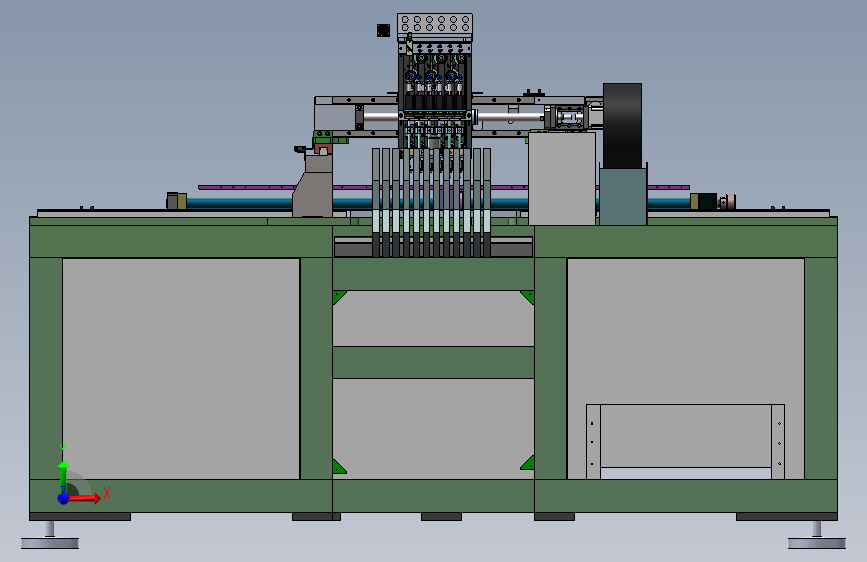
Task: Select the chrome shaft left of the head assembly
Action: 380,117
